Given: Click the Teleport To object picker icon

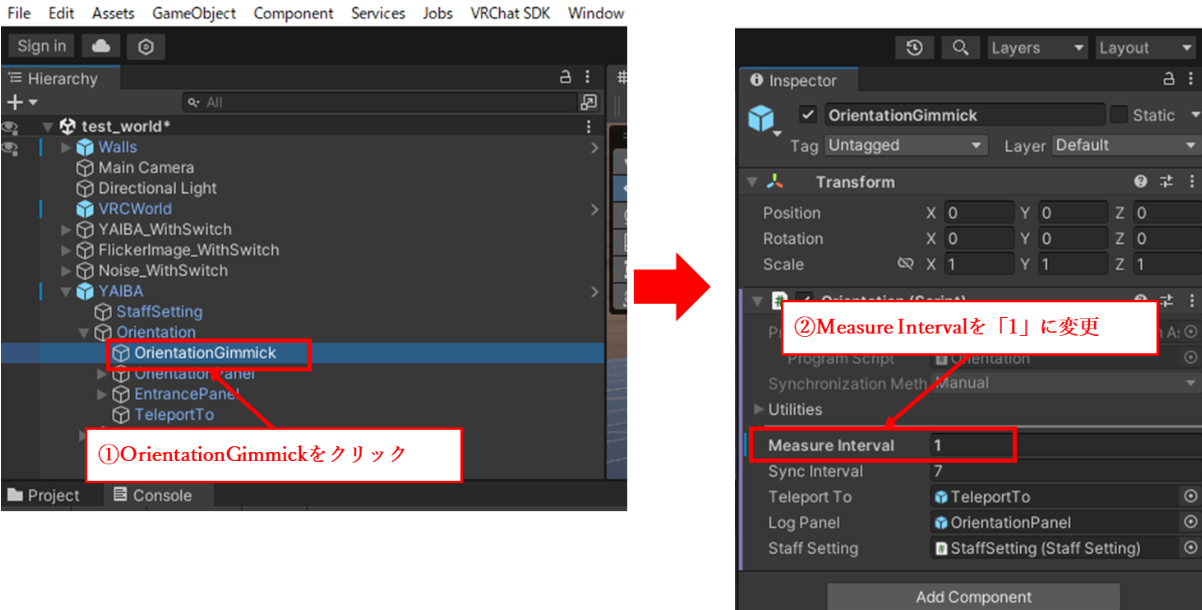Looking at the screenshot, I should coord(1190,497).
